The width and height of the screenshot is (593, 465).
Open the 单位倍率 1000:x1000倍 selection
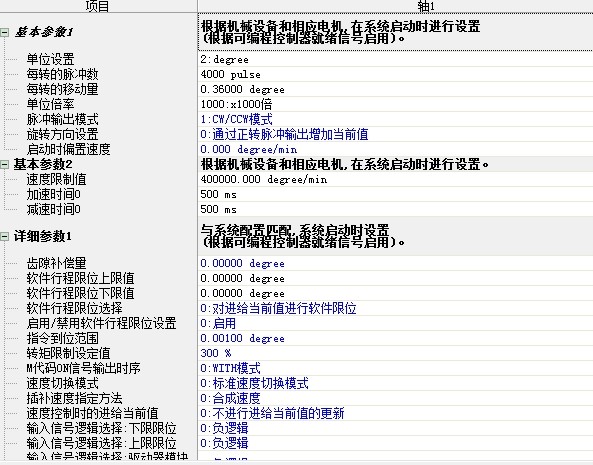tap(395, 104)
